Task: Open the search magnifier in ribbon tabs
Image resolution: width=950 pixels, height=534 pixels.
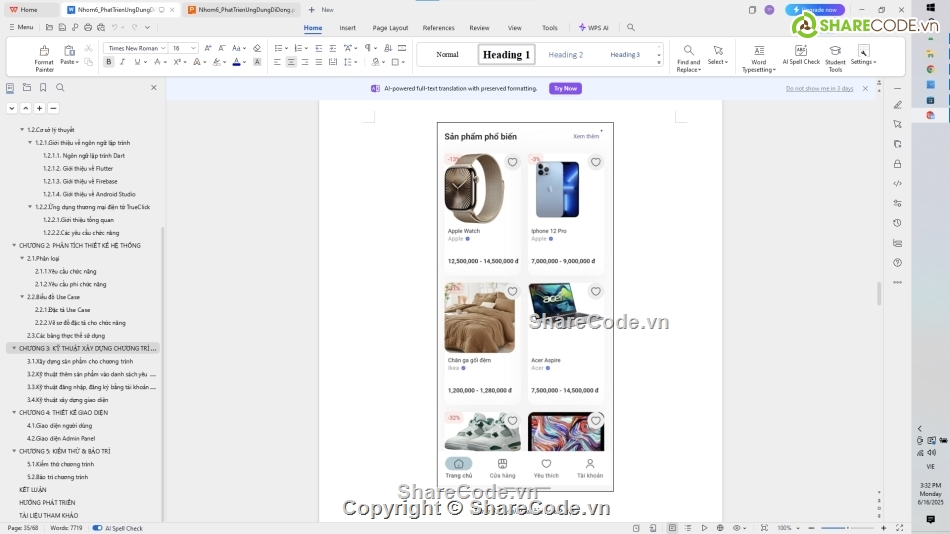Action: click(x=631, y=27)
